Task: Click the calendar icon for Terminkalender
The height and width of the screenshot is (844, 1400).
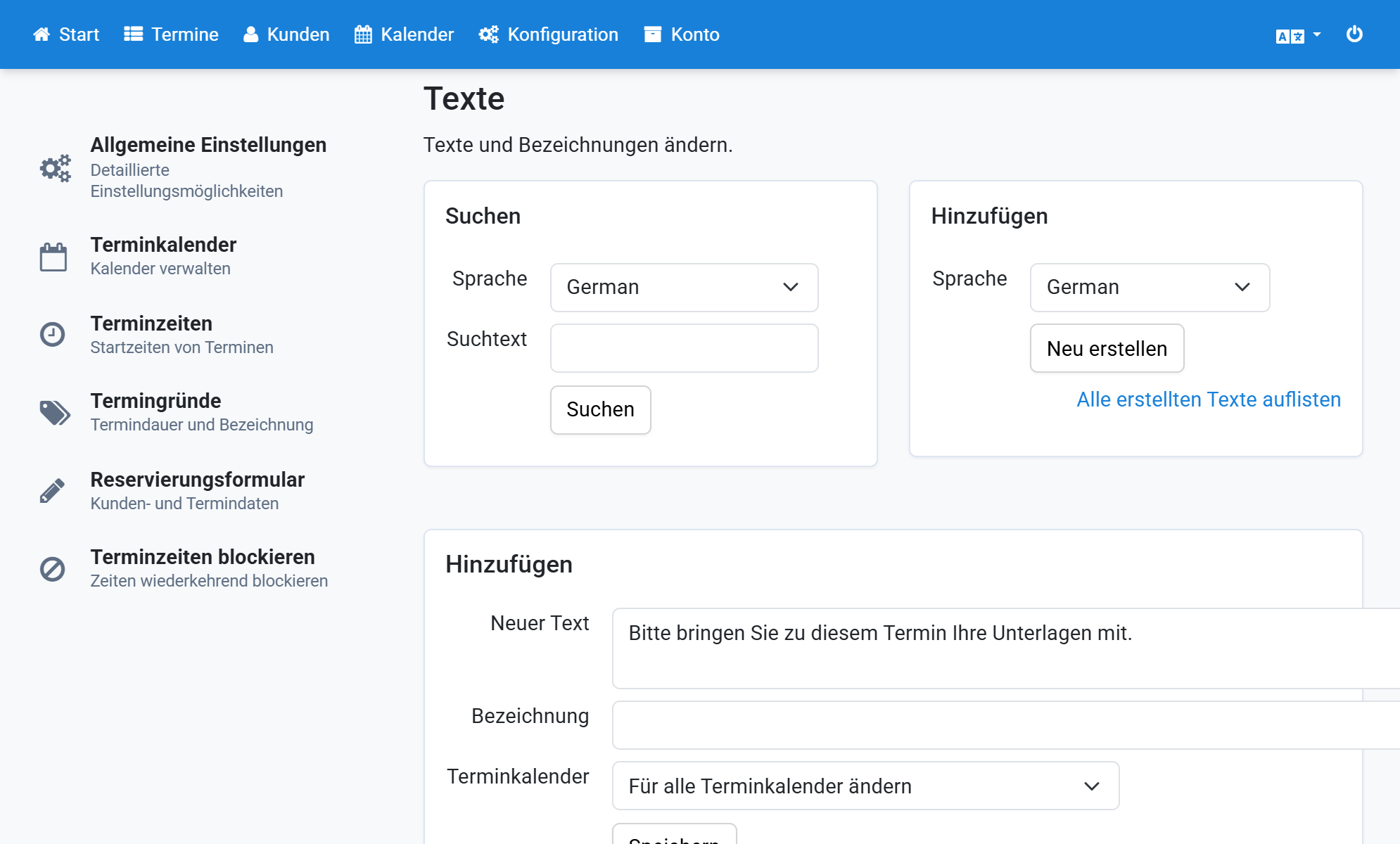Action: tap(53, 257)
